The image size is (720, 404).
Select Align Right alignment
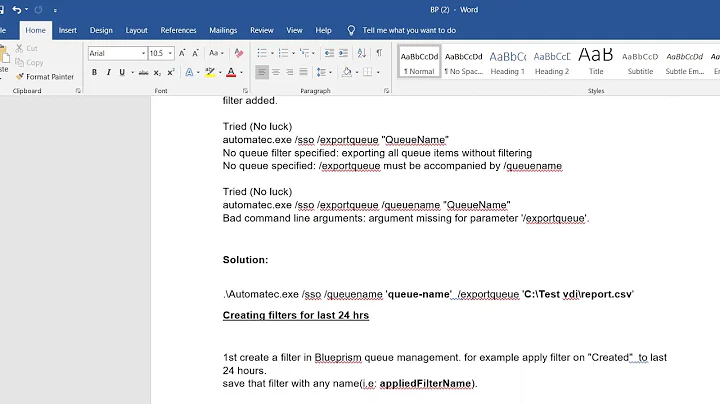(290, 72)
